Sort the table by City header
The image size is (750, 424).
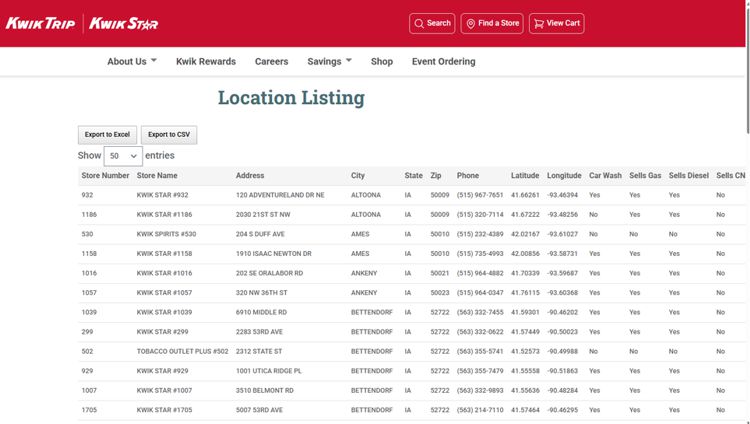(x=358, y=176)
